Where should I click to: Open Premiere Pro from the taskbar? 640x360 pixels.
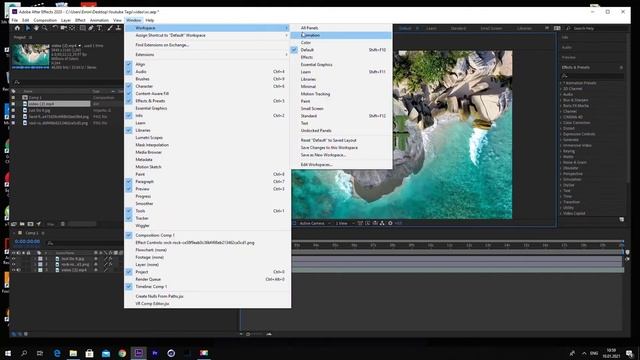pyautogui.click(x=155, y=353)
